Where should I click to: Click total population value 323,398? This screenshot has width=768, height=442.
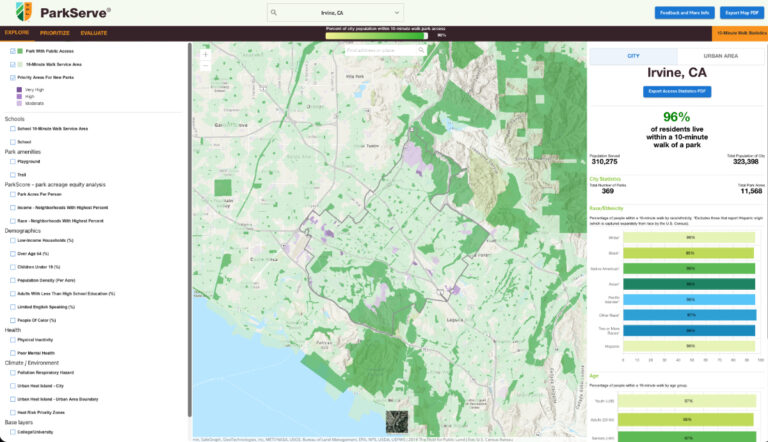[x=745, y=162]
